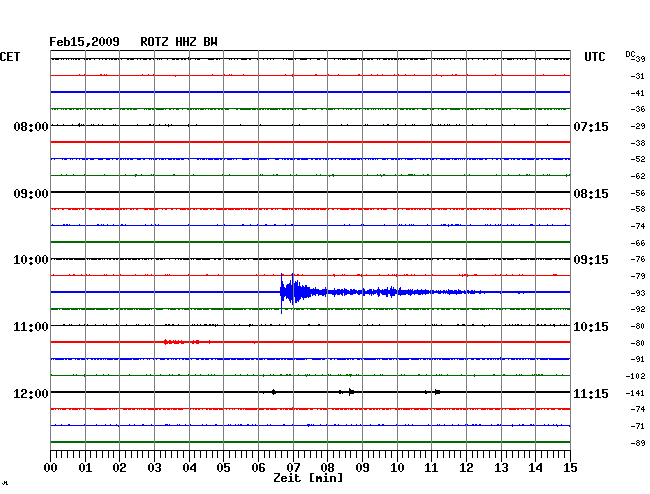Click the 07 minute axis tick label
This screenshot has width=650, height=494.
pos(293,468)
